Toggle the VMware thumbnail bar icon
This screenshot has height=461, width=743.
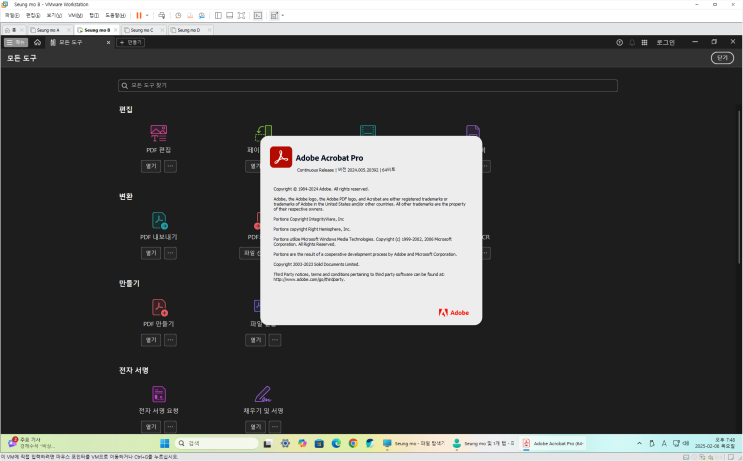click(229, 15)
